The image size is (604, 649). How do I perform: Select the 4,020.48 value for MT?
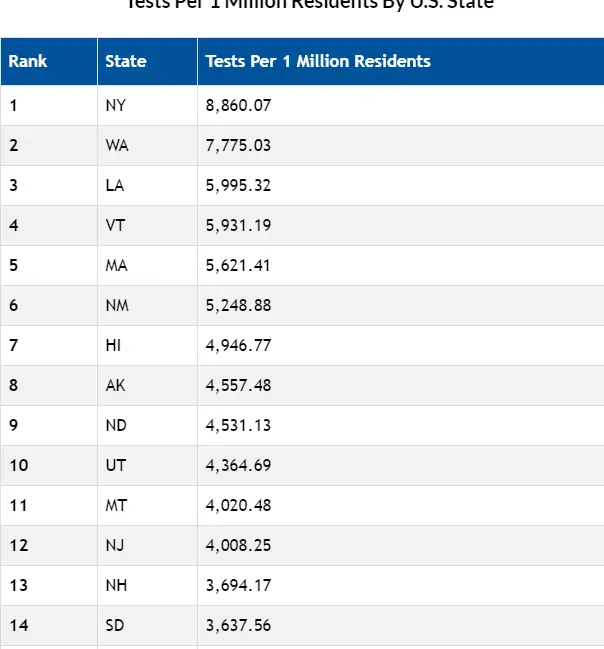(238, 505)
